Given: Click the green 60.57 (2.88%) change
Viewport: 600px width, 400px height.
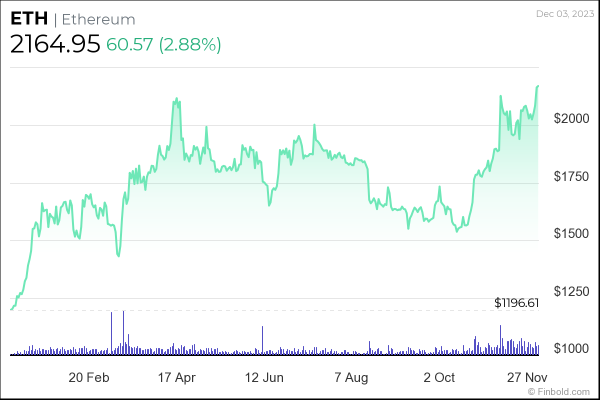Looking at the screenshot, I should 164,45.
